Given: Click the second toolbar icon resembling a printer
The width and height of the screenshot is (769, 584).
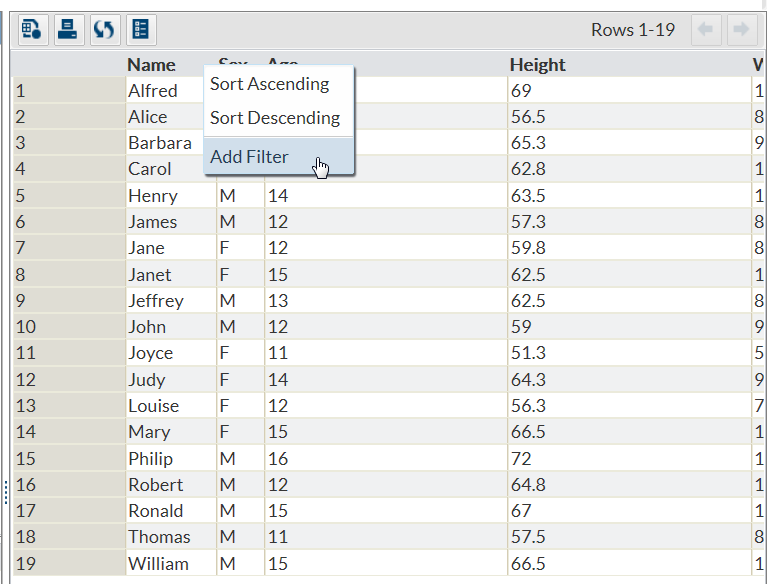Looking at the screenshot, I should coord(68,29).
